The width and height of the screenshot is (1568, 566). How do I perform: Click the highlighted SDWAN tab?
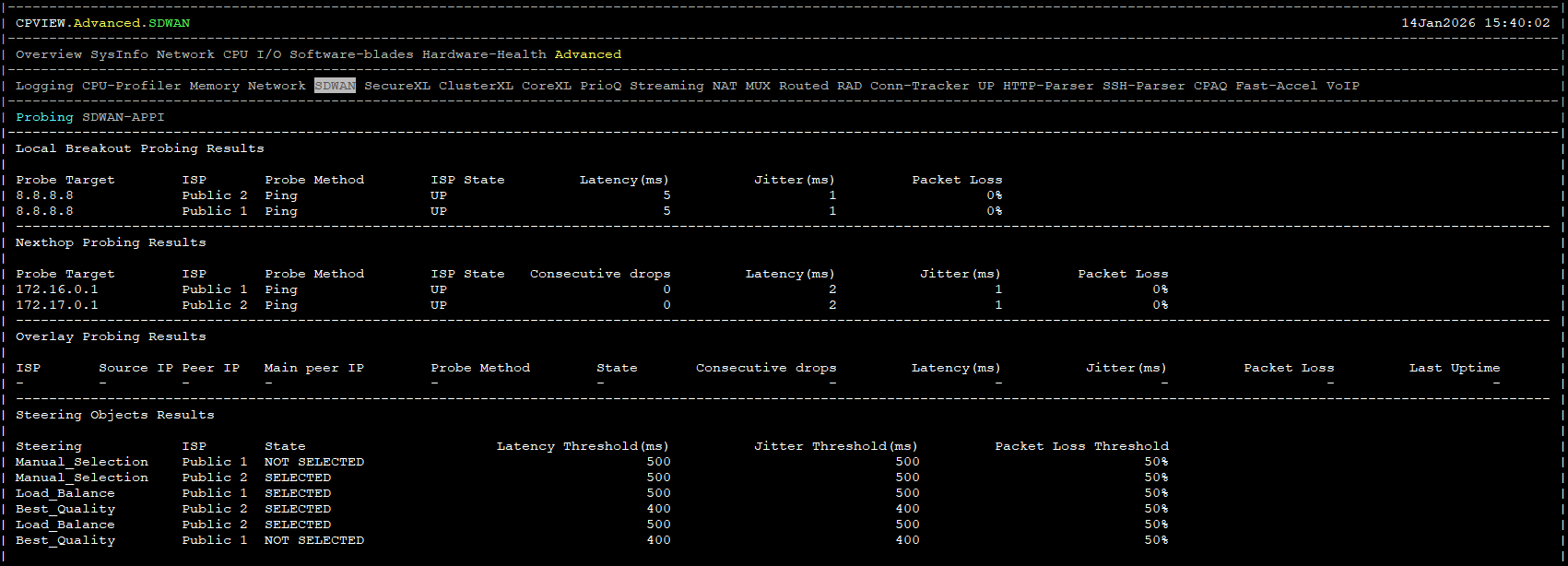point(335,86)
